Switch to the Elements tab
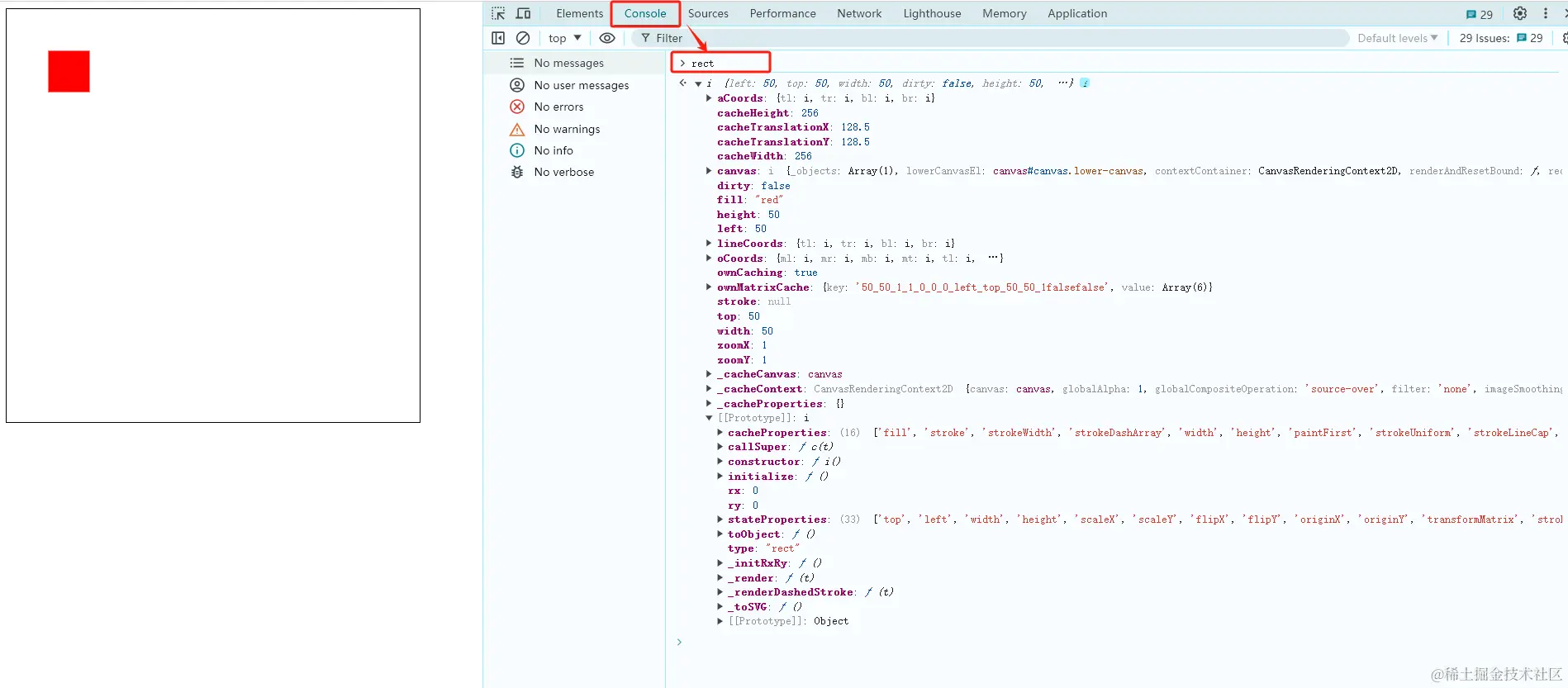Image resolution: width=1568 pixels, height=688 pixels. [x=580, y=13]
